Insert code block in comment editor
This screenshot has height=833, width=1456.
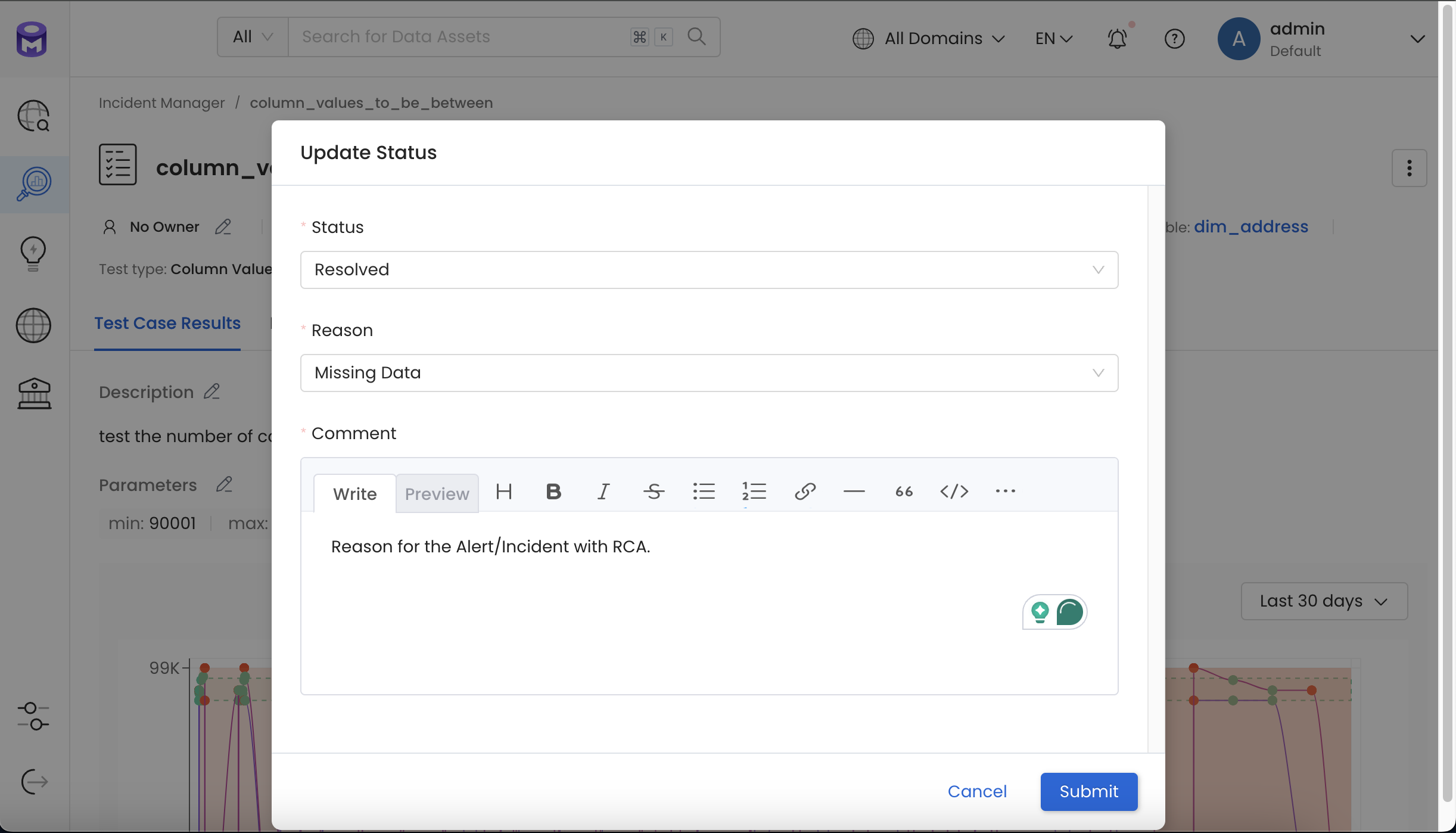click(954, 492)
